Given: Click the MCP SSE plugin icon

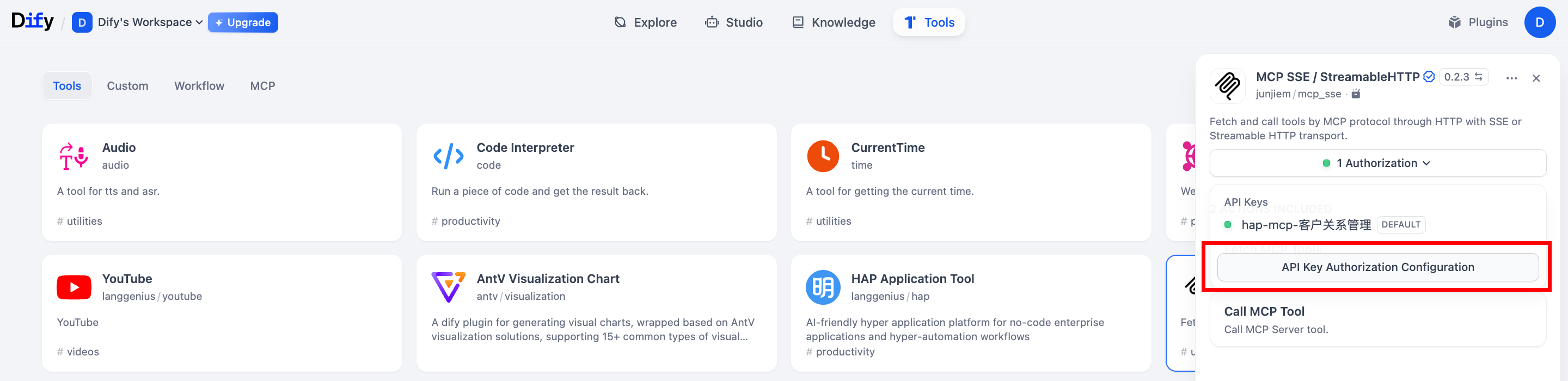Looking at the screenshot, I should pos(1227,85).
